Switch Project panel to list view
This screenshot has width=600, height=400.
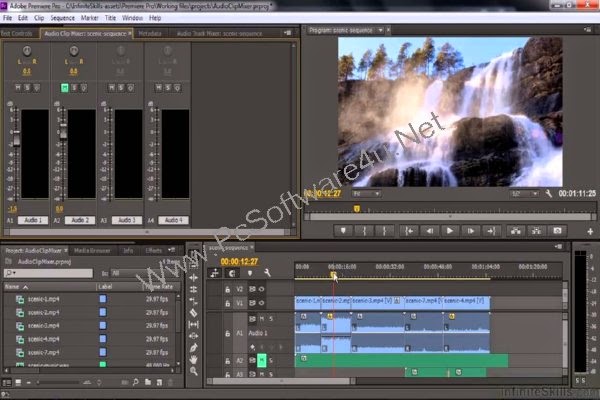7,382
